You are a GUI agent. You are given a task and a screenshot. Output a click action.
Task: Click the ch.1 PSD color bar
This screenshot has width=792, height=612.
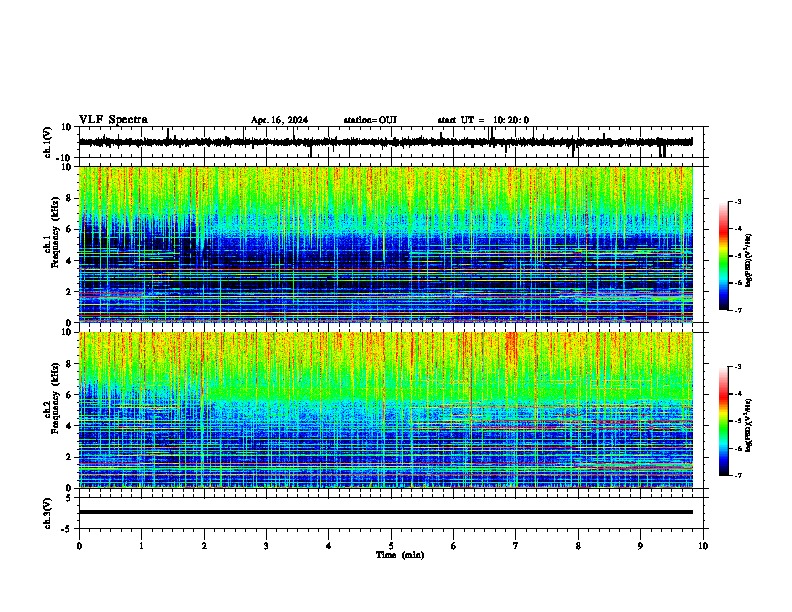(723, 256)
